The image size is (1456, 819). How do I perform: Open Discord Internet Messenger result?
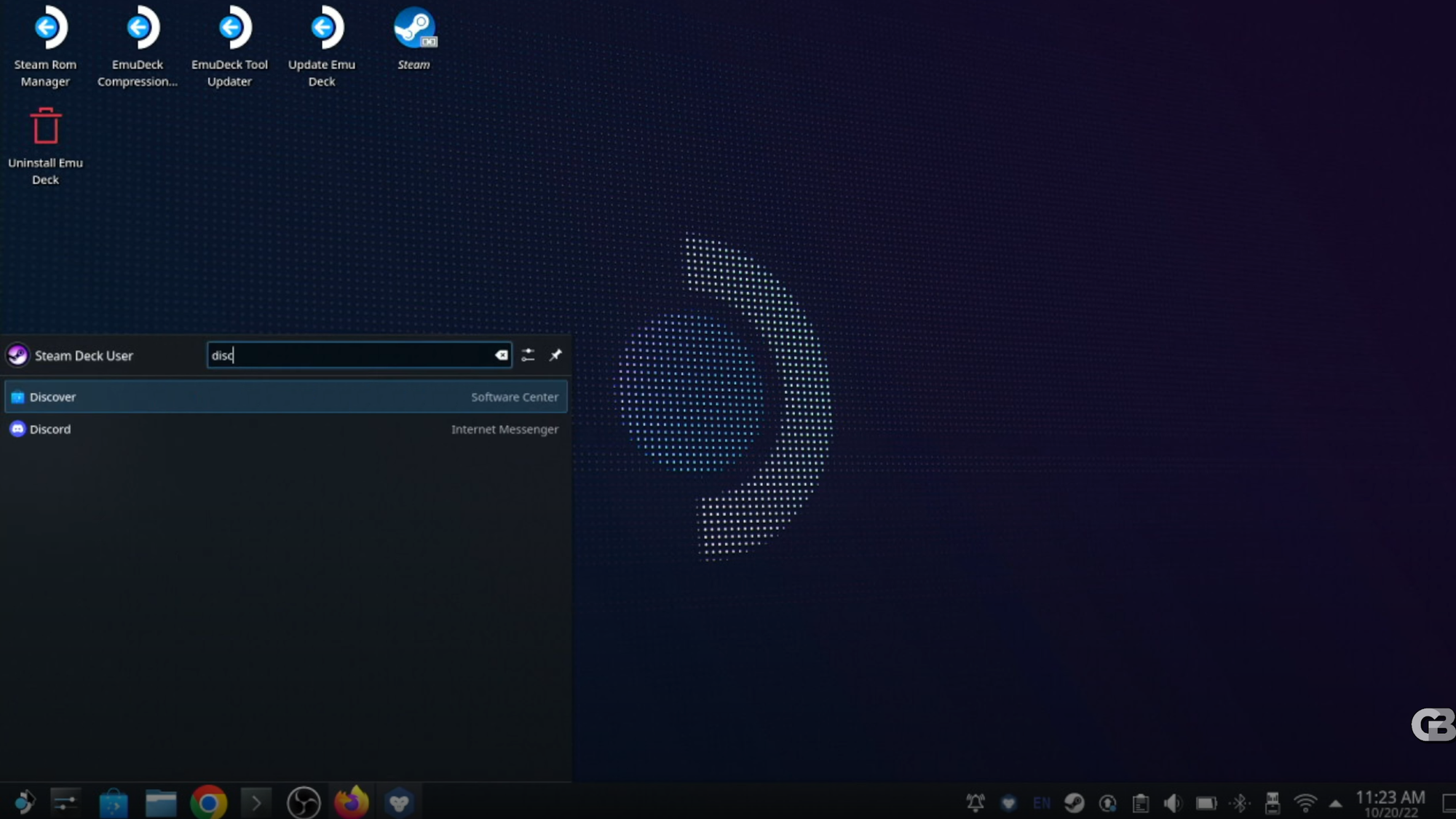[x=286, y=430]
